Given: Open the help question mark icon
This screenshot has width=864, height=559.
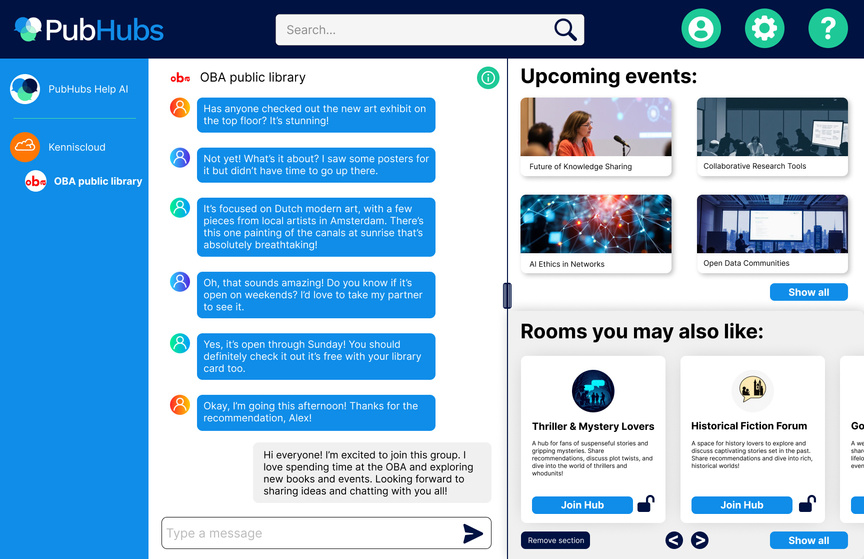Looking at the screenshot, I should 828,28.
